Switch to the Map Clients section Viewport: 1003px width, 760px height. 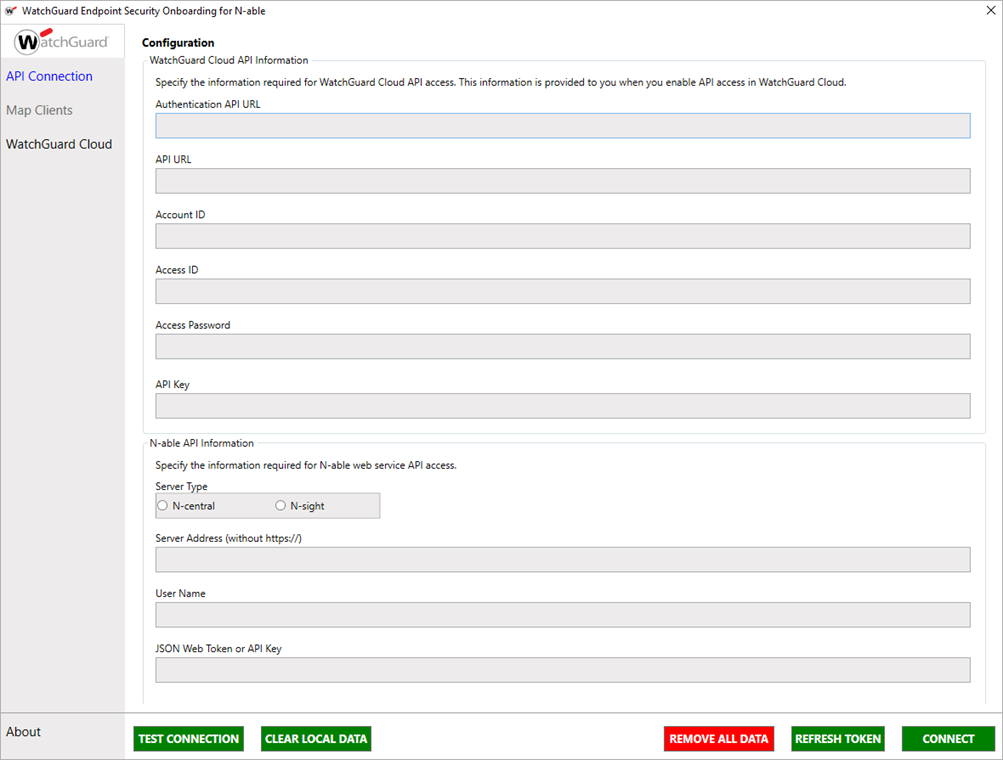(x=38, y=110)
